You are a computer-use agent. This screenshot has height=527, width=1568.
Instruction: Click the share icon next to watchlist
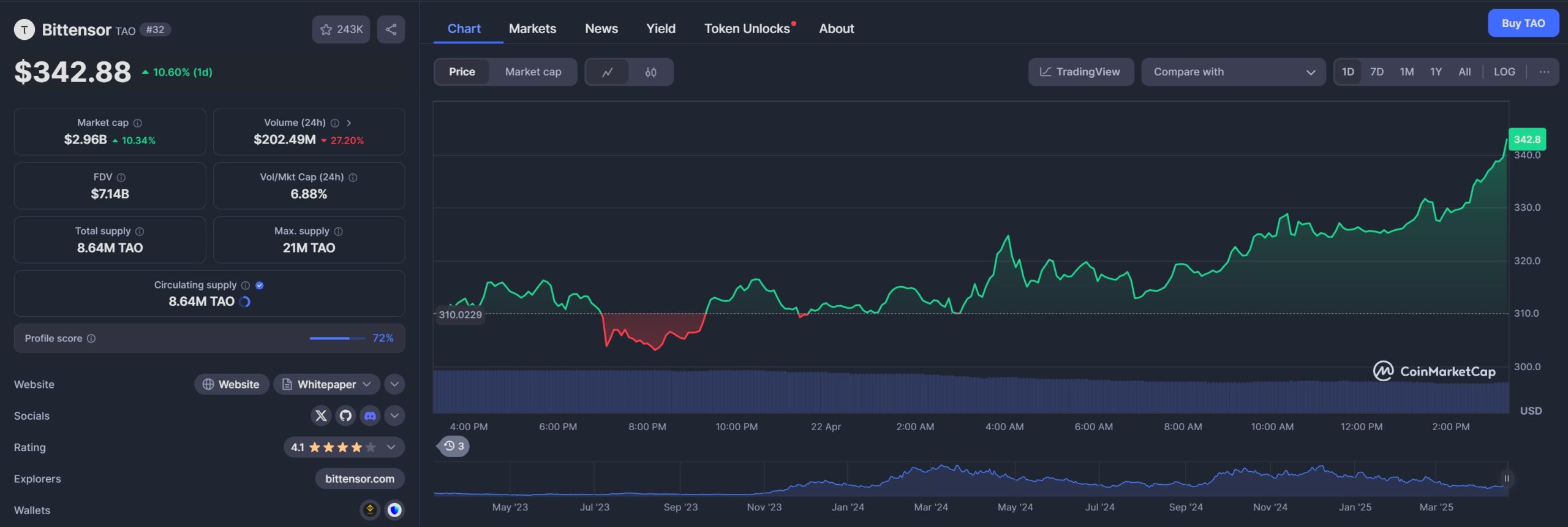tap(391, 29)
